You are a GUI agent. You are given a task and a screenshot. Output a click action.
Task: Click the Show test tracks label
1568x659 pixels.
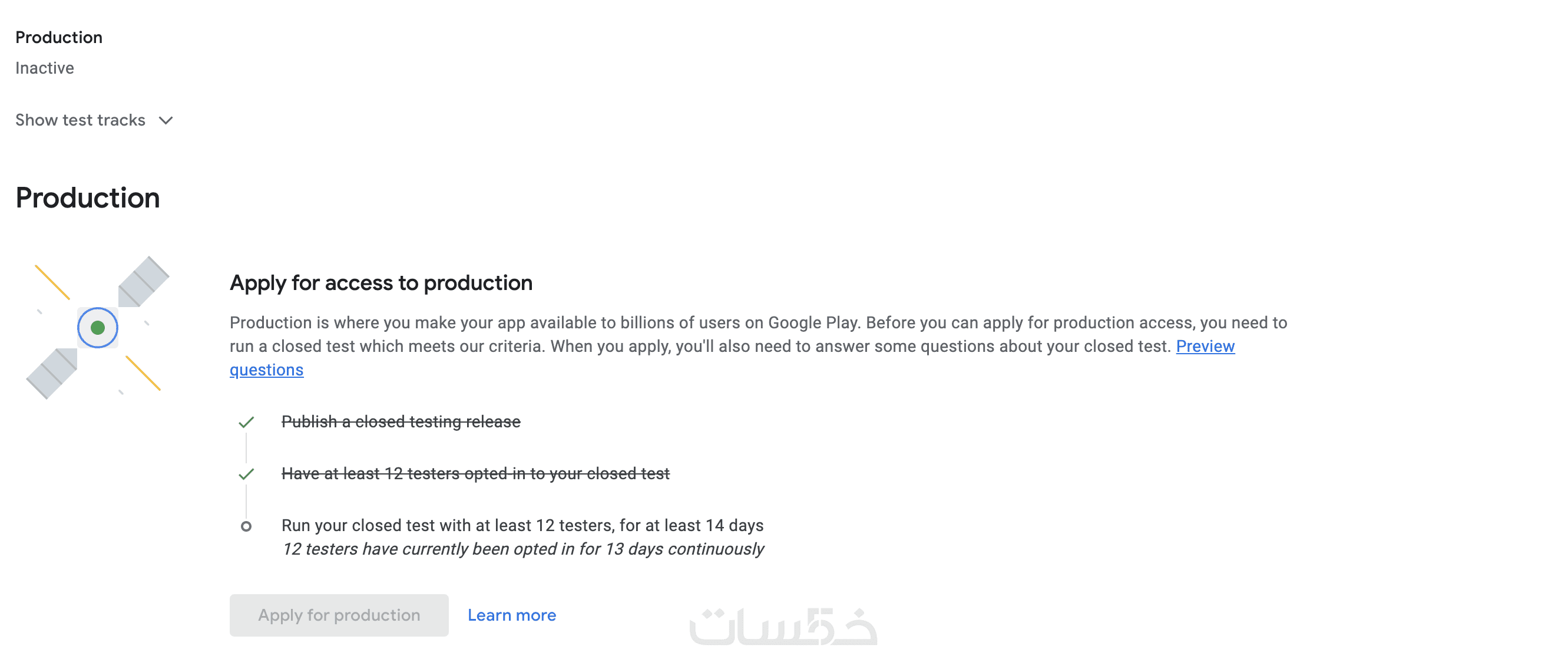coord(80,120)
